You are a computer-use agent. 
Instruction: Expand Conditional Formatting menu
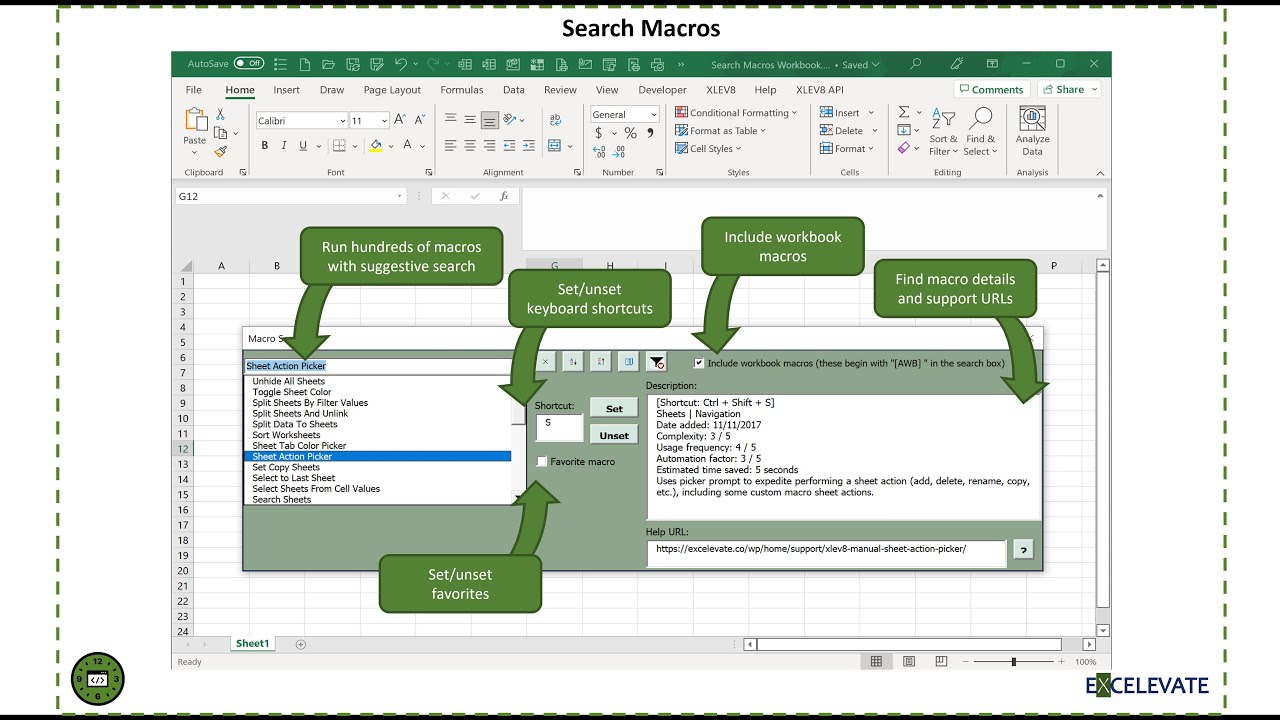click(x=736, y=113)
